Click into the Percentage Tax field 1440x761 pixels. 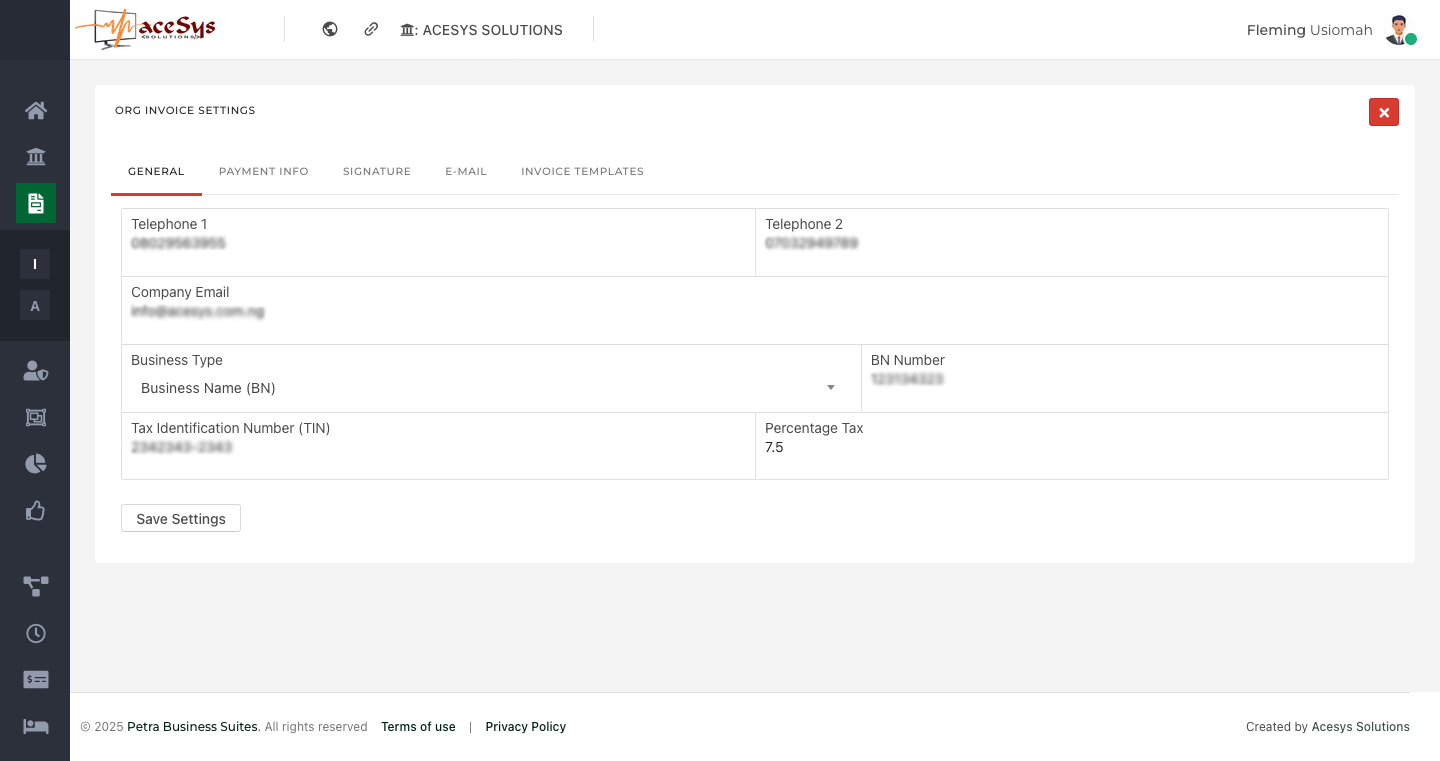click(1070, 448)
